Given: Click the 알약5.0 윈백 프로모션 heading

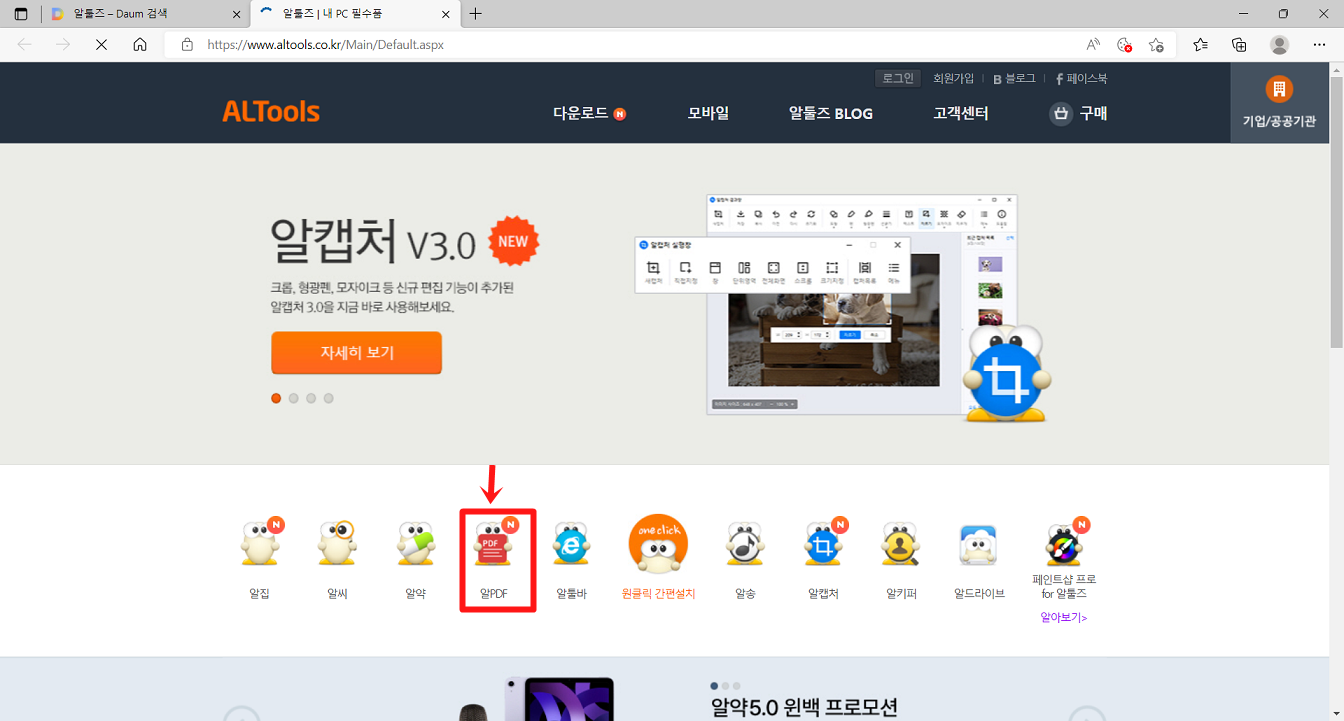Looking at the screenshot, I should click(804, 708).
